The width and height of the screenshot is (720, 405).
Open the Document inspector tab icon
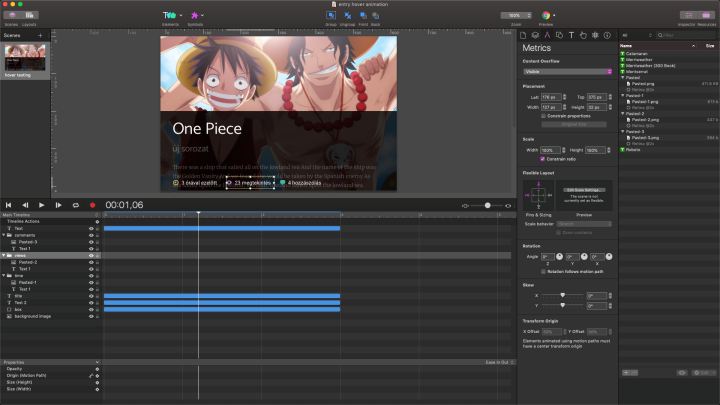[x=523, y=35]
